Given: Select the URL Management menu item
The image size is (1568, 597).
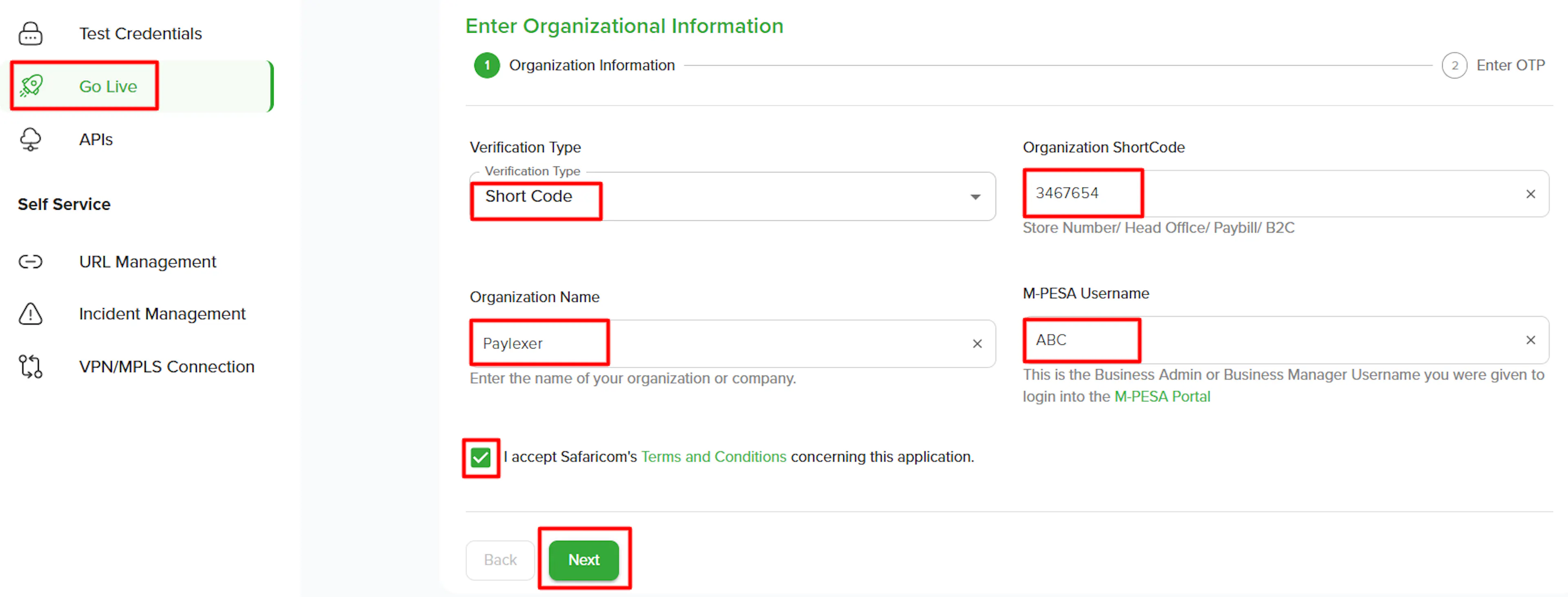Looking at the screenshot, I should pos(147,262).
